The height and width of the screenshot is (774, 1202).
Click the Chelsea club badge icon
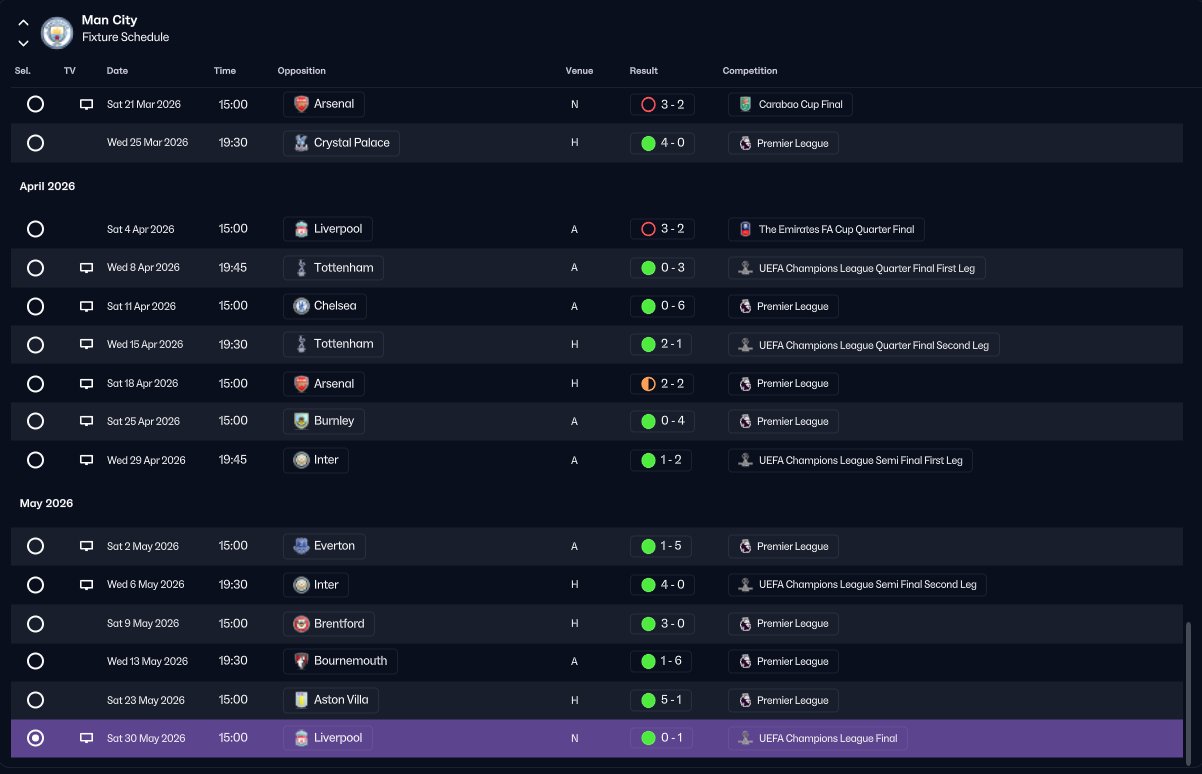301,306
